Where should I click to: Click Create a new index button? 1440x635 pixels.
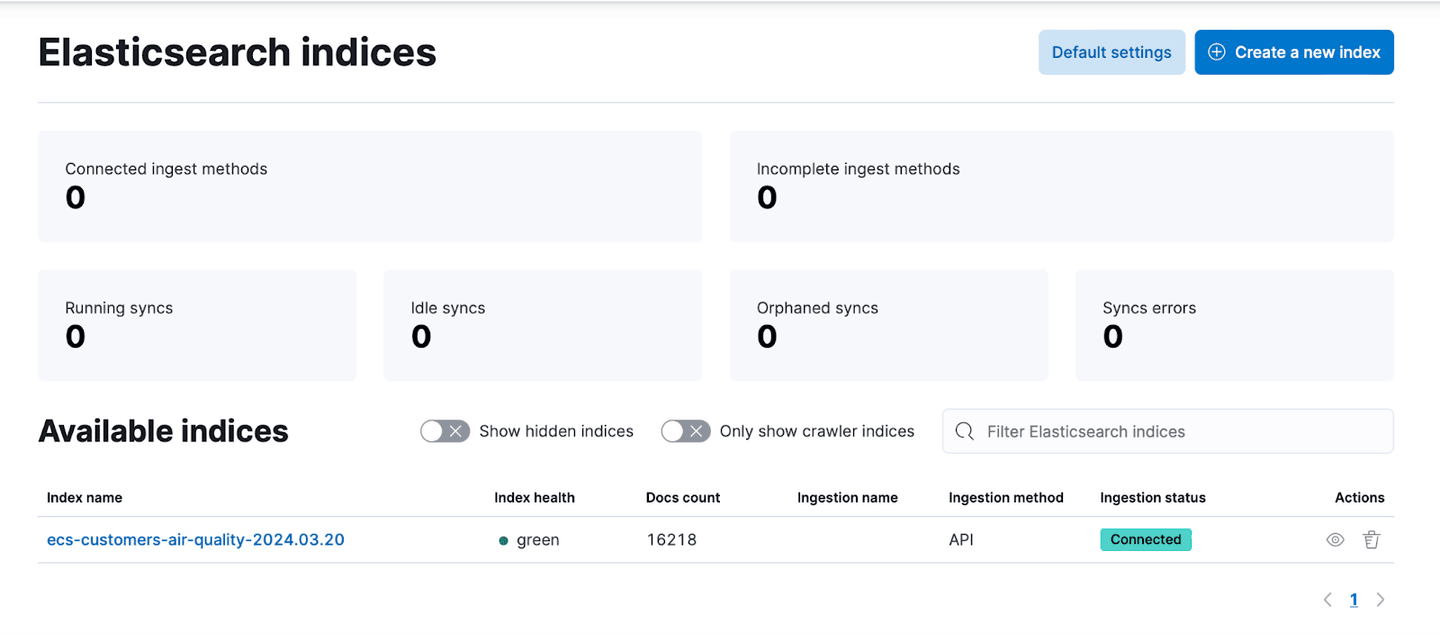[1294, 52]
